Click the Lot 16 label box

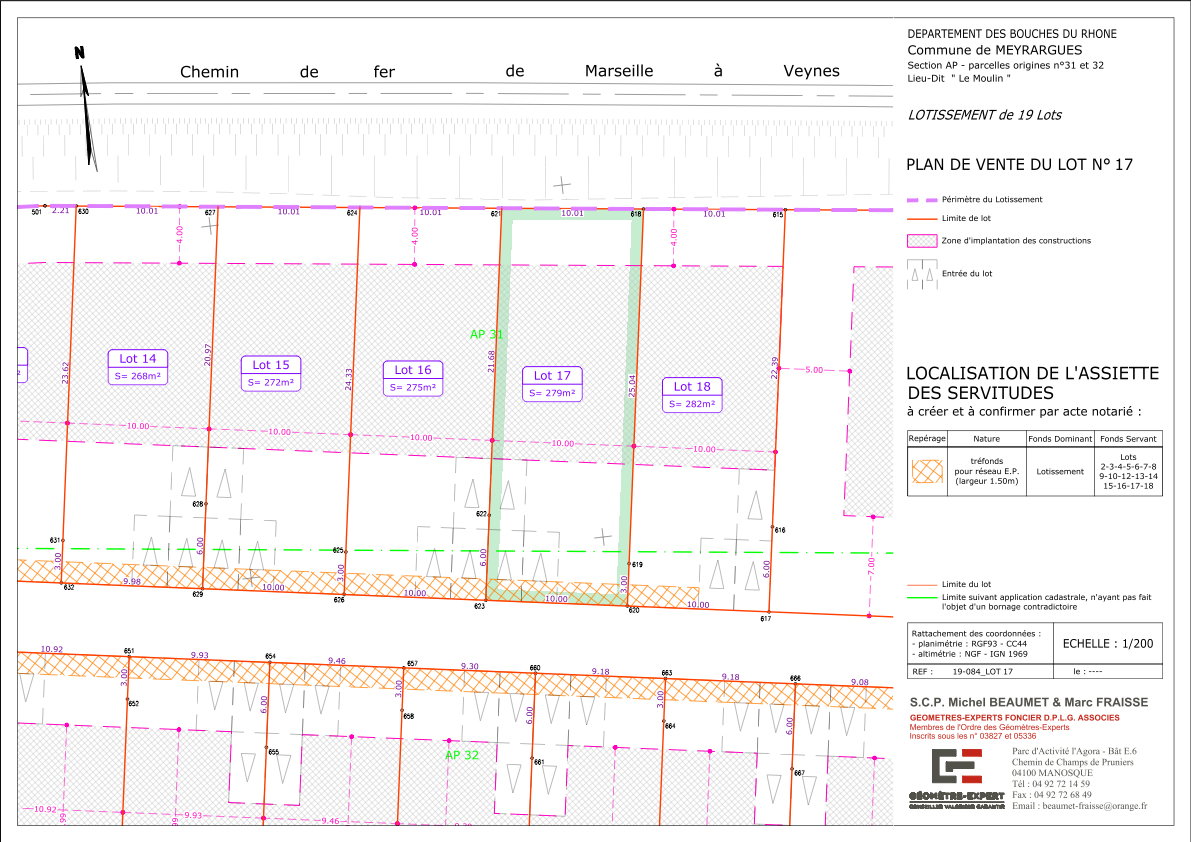click(412, 378)
